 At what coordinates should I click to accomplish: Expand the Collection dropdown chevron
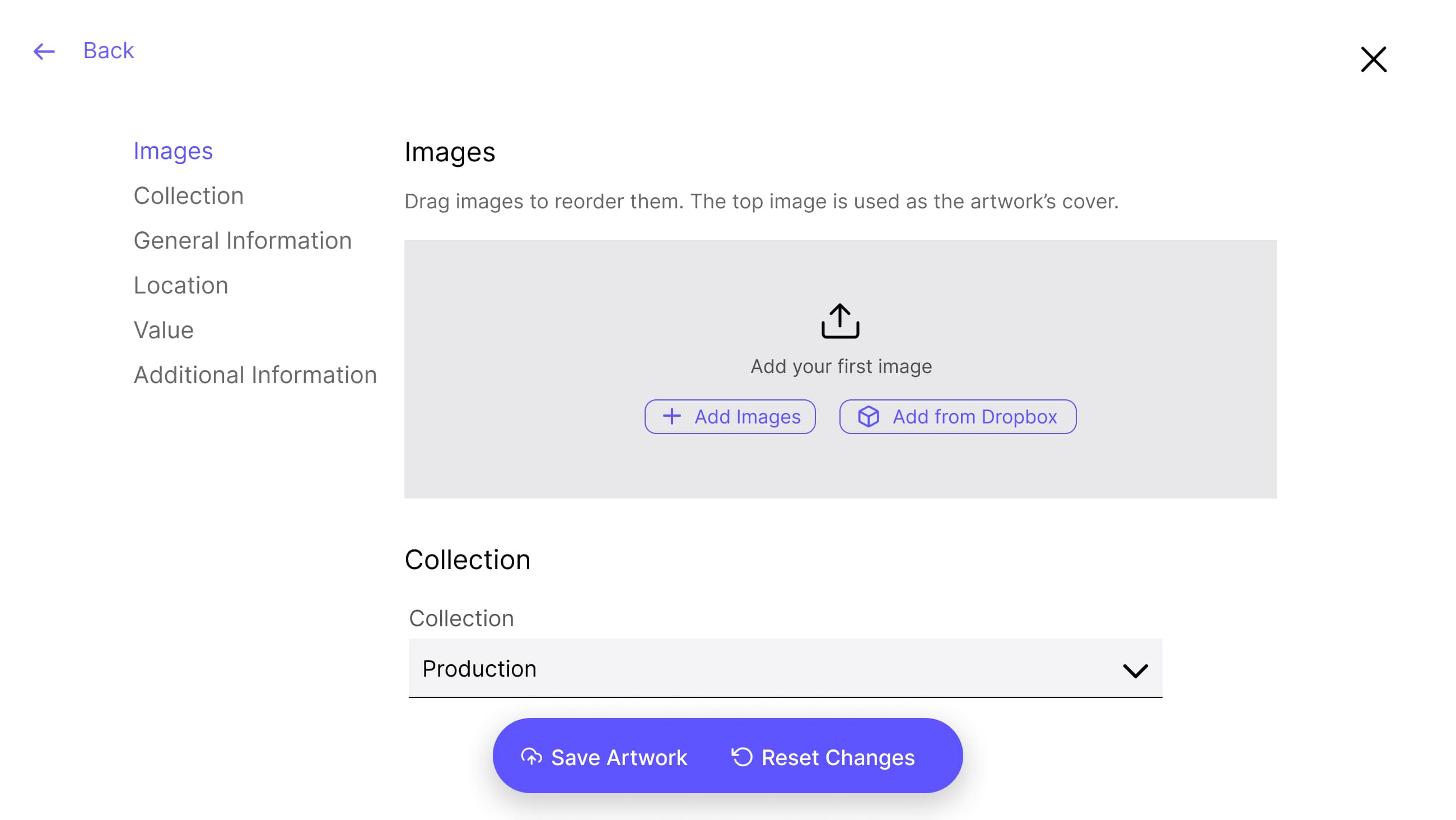1135,670
